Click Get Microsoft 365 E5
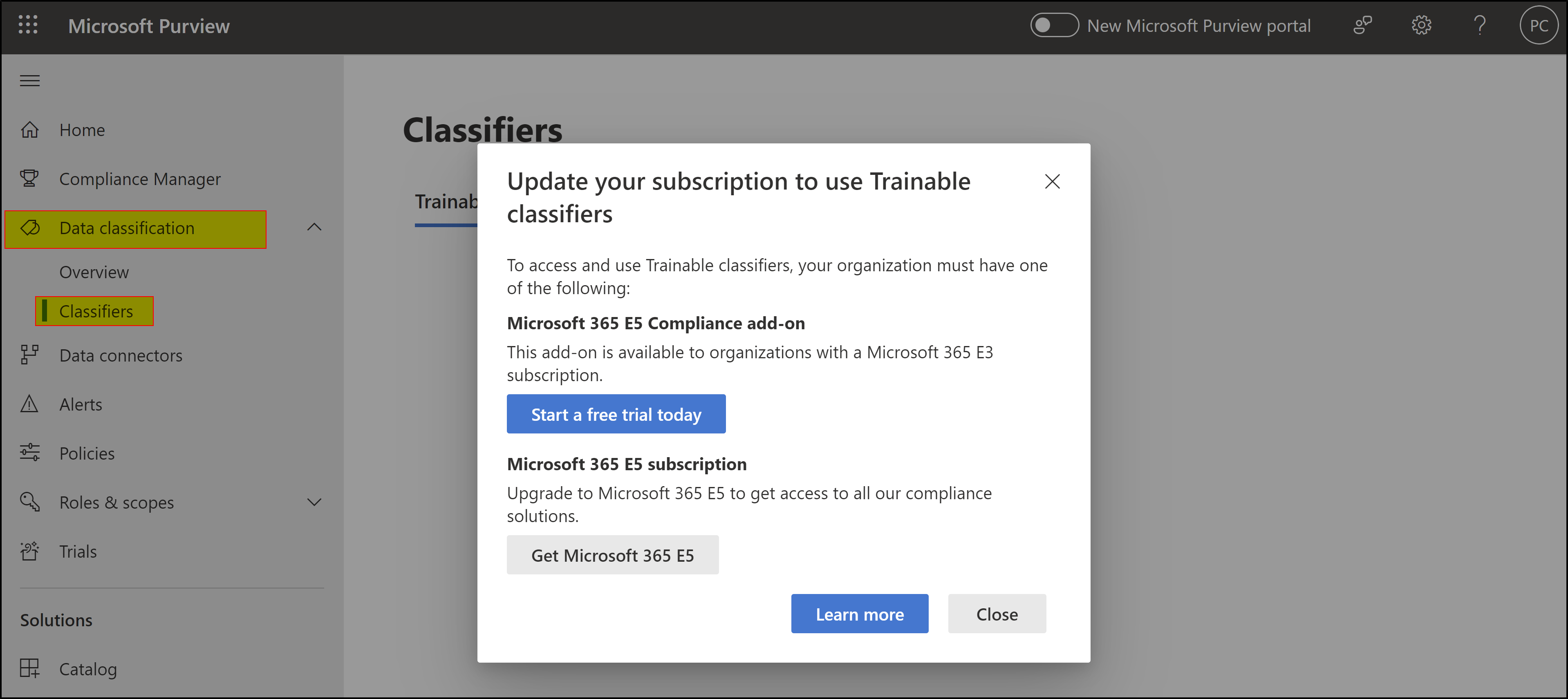Screen dimensions: 1568x699 pos(612,555)
